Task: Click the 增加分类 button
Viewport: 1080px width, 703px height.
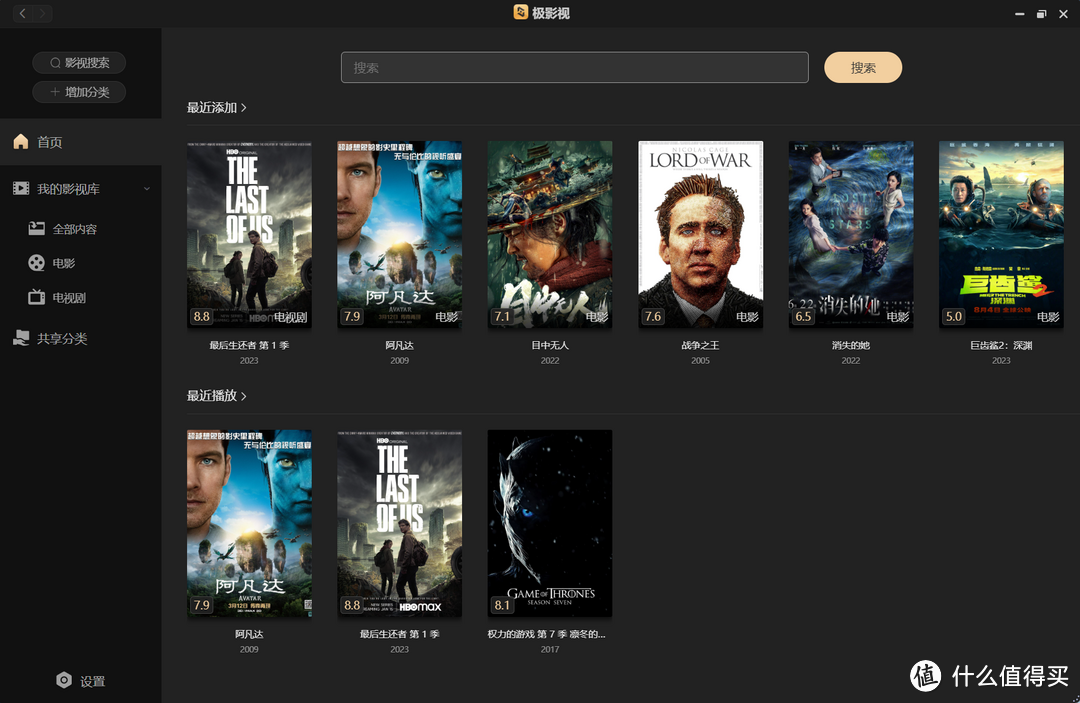Action: (x=79, y=92)
